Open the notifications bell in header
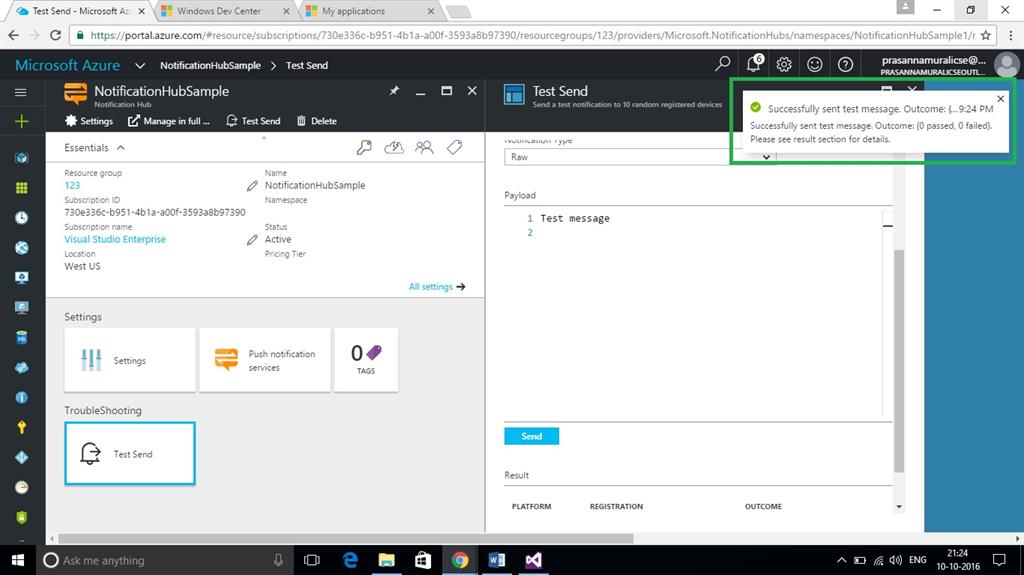This screenshot has width=1024, height=575. click(x=754, y=63)
